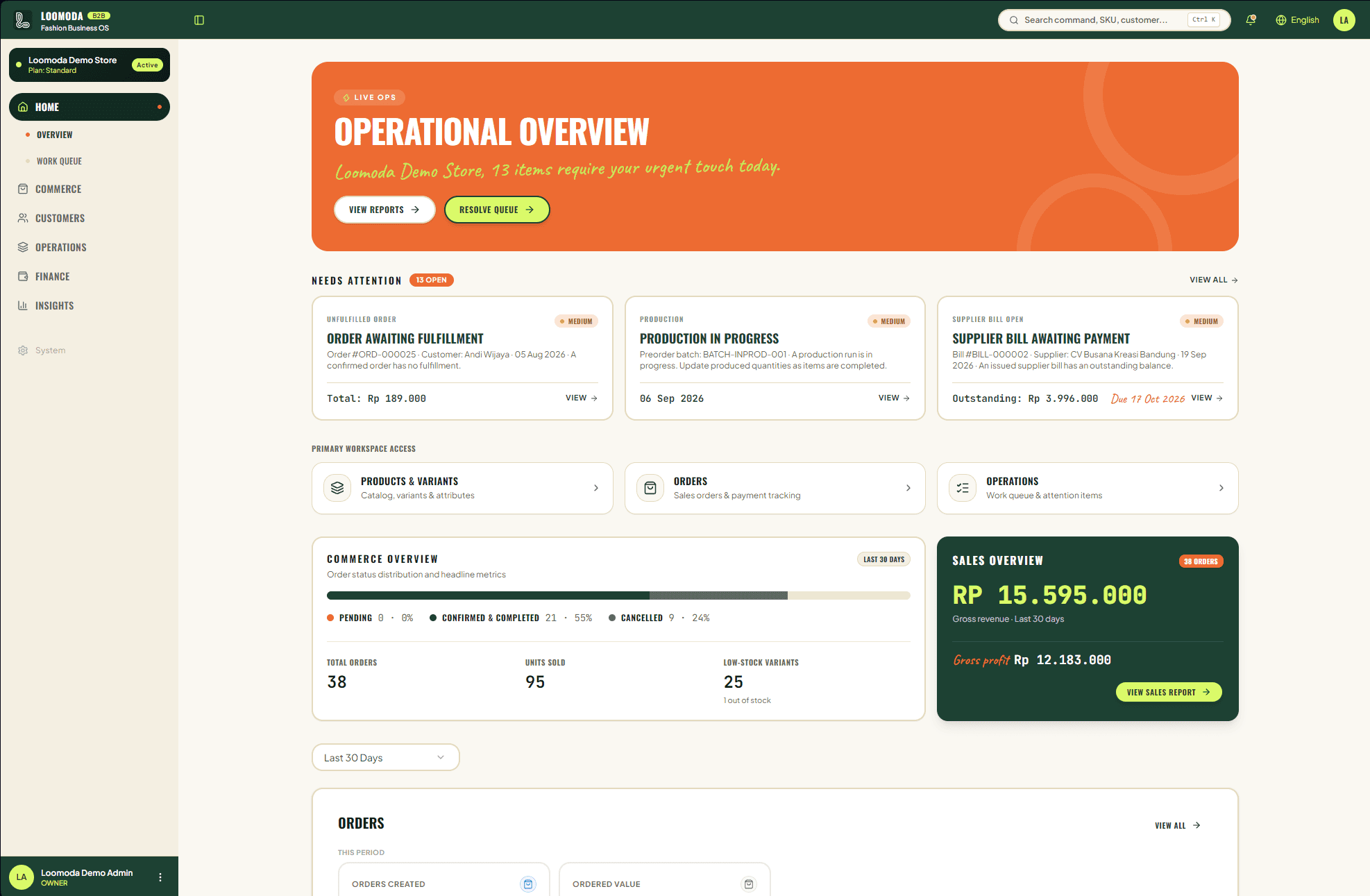Click the Operations layers icon in sidebar
The image size is (1370, 896).
[23, 247]
